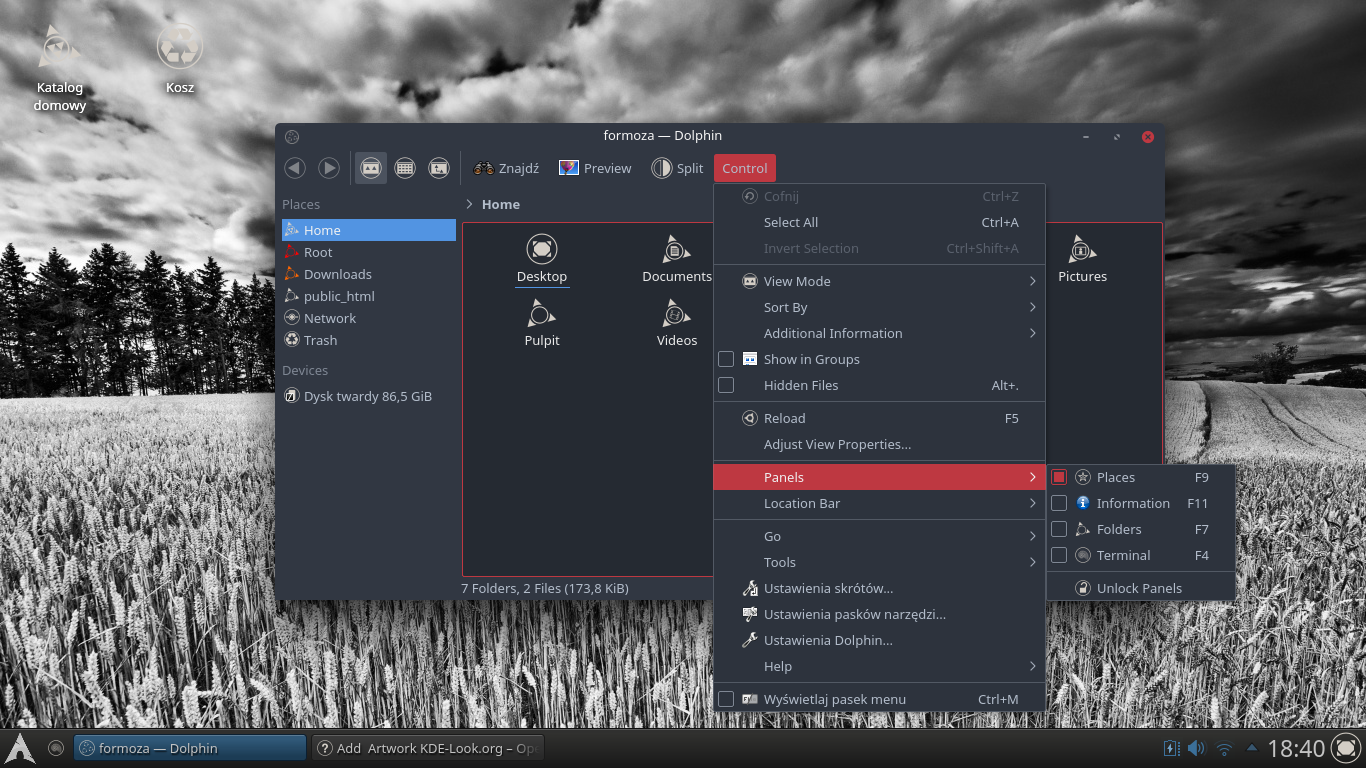Expand the Additional Information submenu
Screen dimensions: 1366x768
(879, 333)
